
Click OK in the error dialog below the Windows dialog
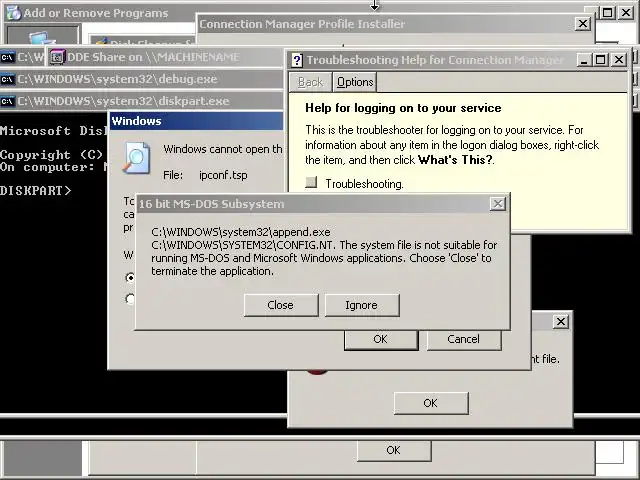pos(431,403)
